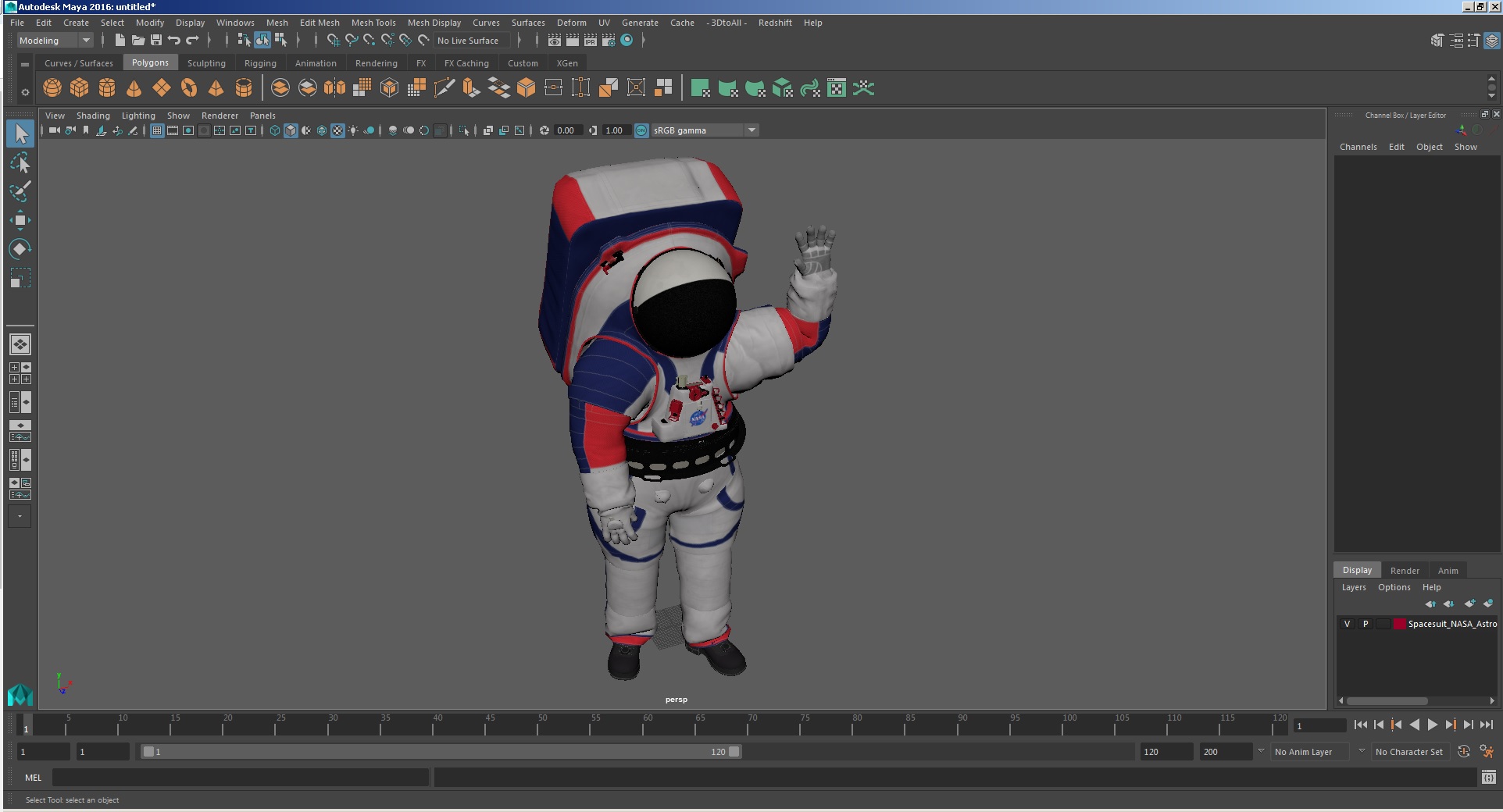Toggle V visibility of Spacesuit_NASA_Astro layer
The width and height of the screenshot is (1503, 812).
[x=1347, y=624]
